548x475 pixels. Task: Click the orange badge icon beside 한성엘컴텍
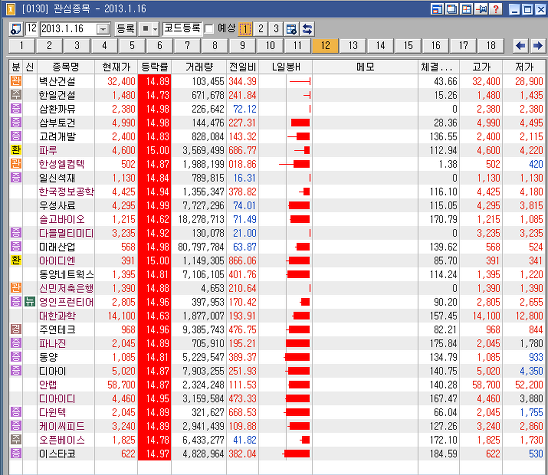coord(16,164)
